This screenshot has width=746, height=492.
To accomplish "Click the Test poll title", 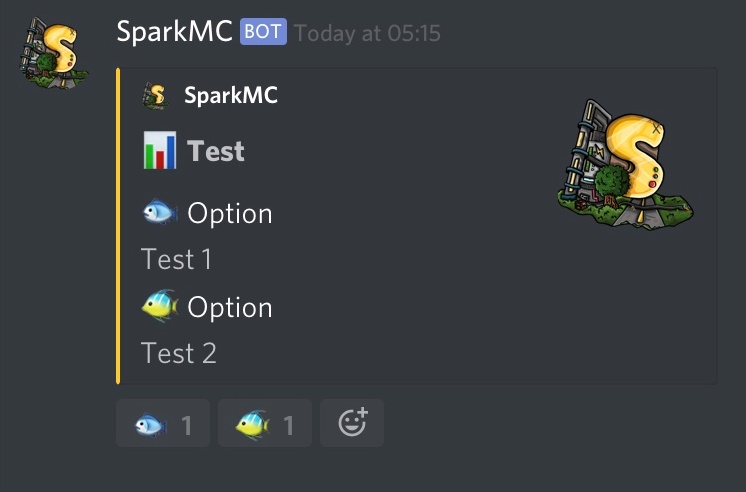I will coord(216,151).
